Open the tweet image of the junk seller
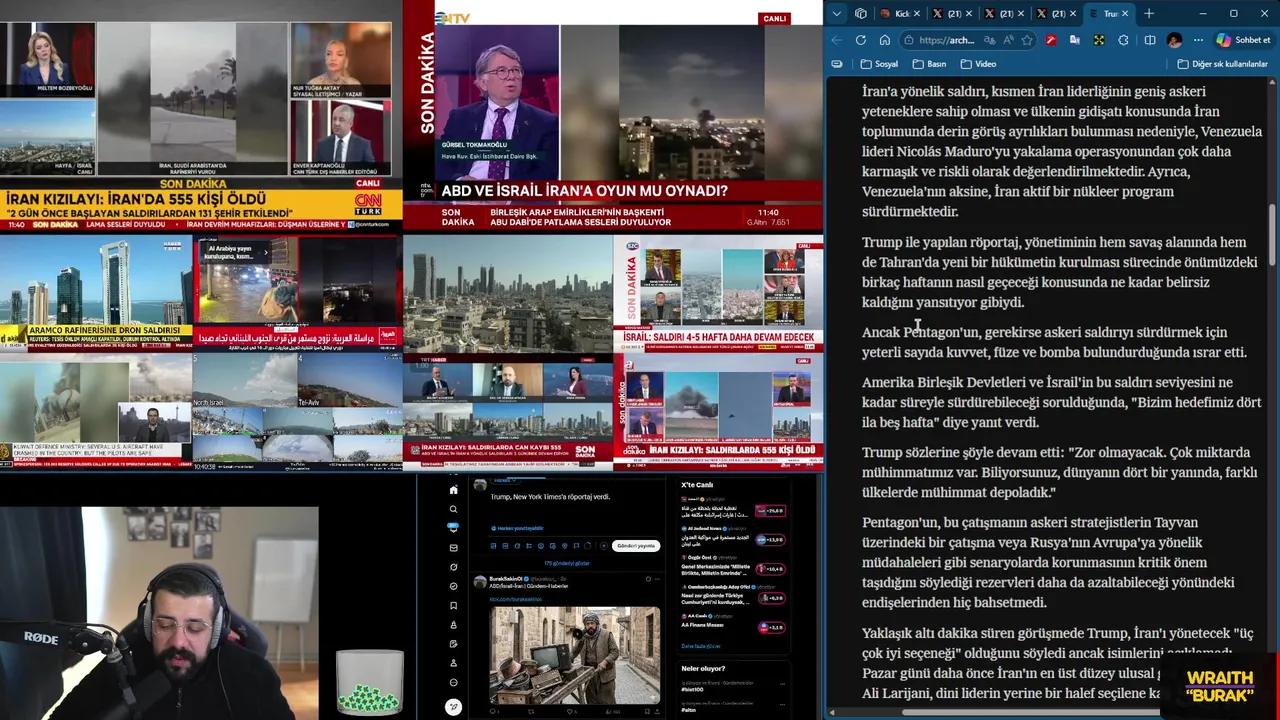 575,656
